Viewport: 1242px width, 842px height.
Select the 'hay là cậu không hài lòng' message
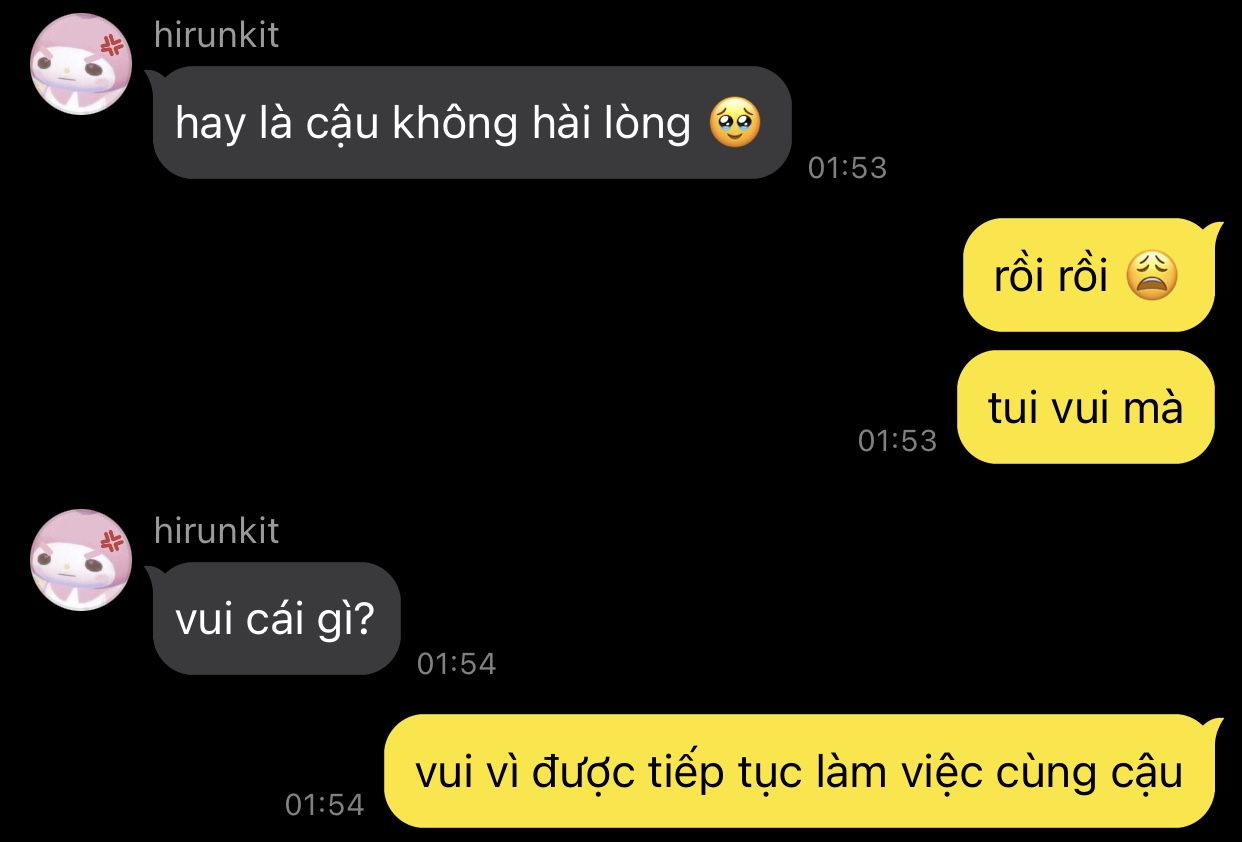[x=472, y=123]
